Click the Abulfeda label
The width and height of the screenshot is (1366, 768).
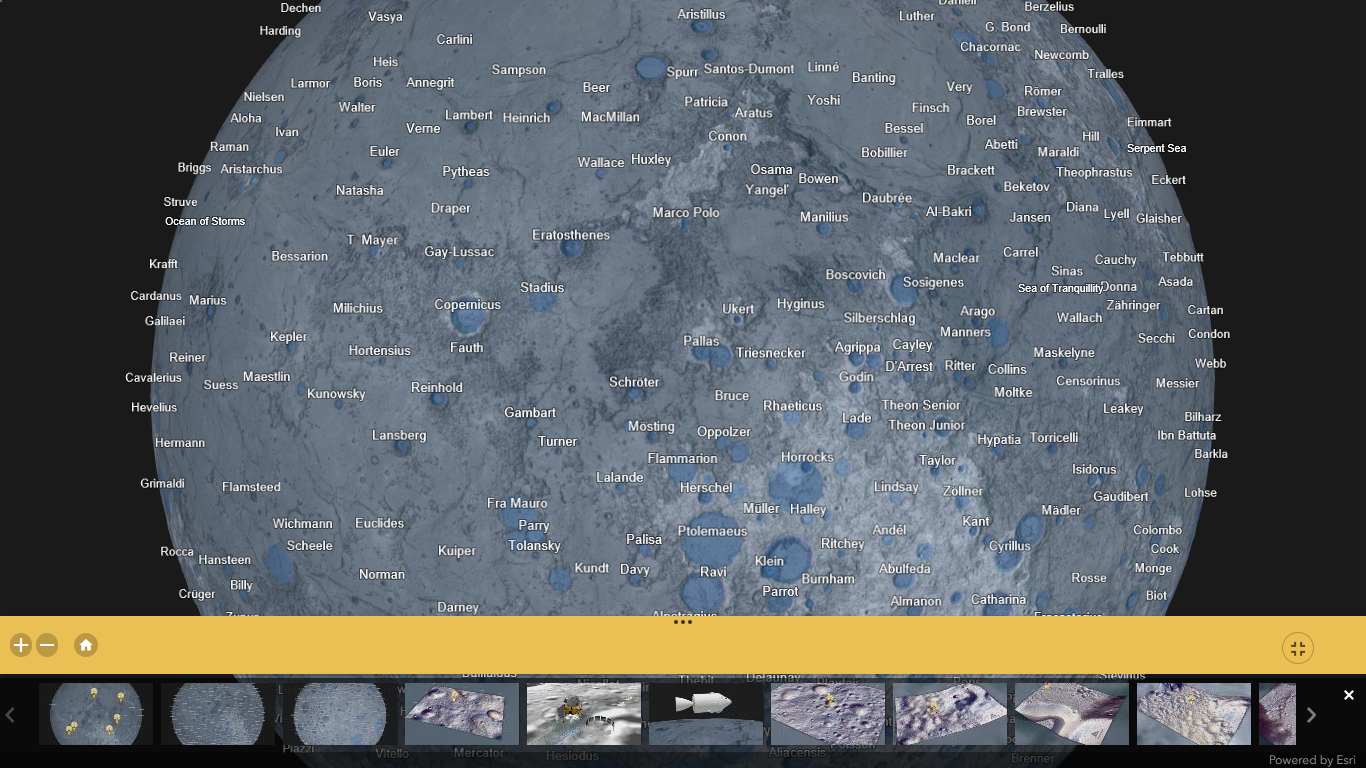[905, 569]
